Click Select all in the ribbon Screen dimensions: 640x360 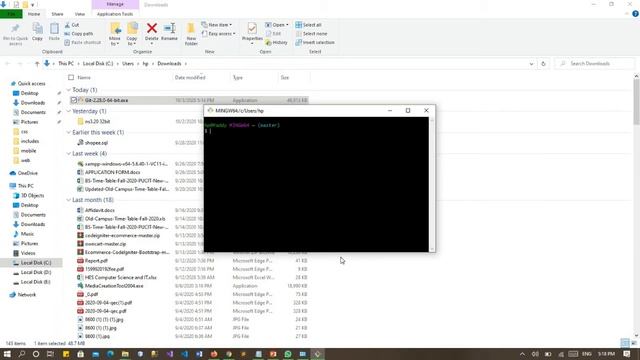click(309, 25)
